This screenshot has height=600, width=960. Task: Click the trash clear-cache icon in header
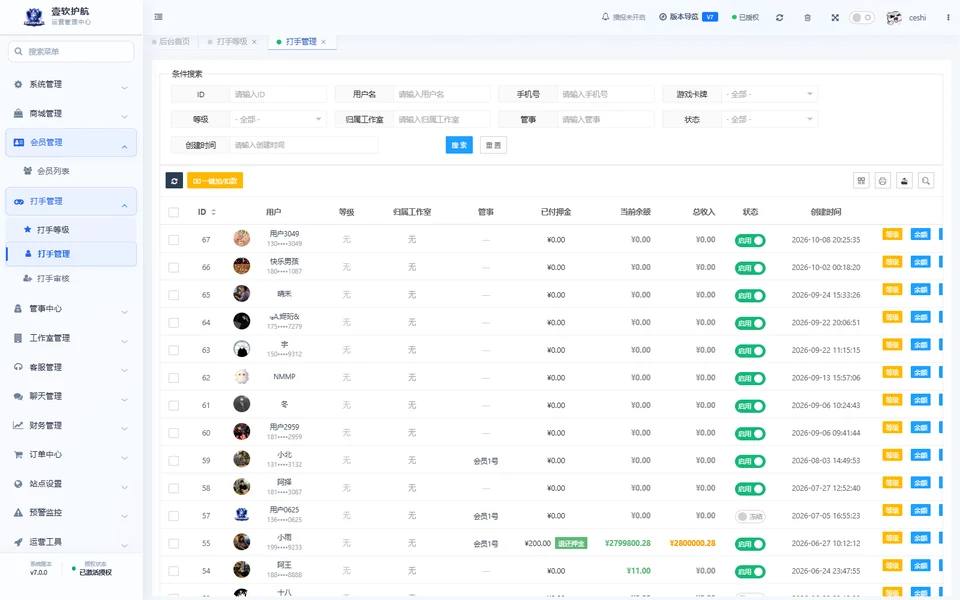click(808, 18)
